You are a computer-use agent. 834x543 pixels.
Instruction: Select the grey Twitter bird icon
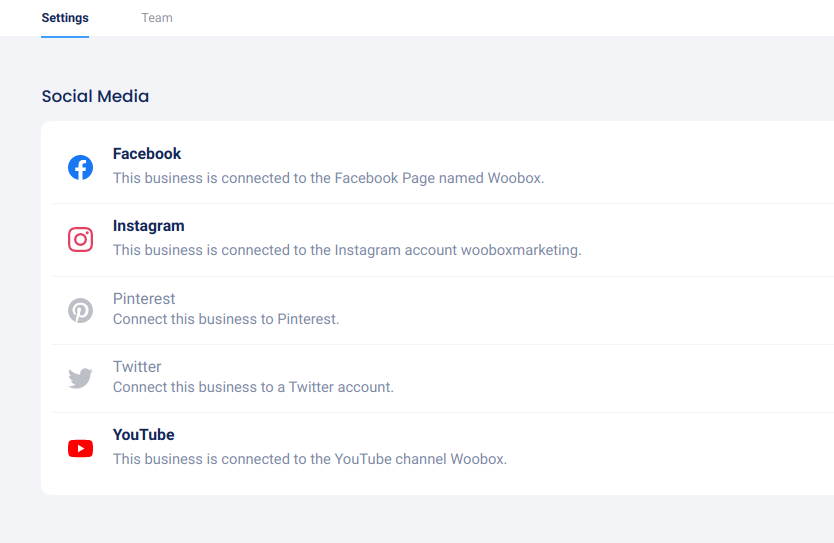click(x=80, y=378)
